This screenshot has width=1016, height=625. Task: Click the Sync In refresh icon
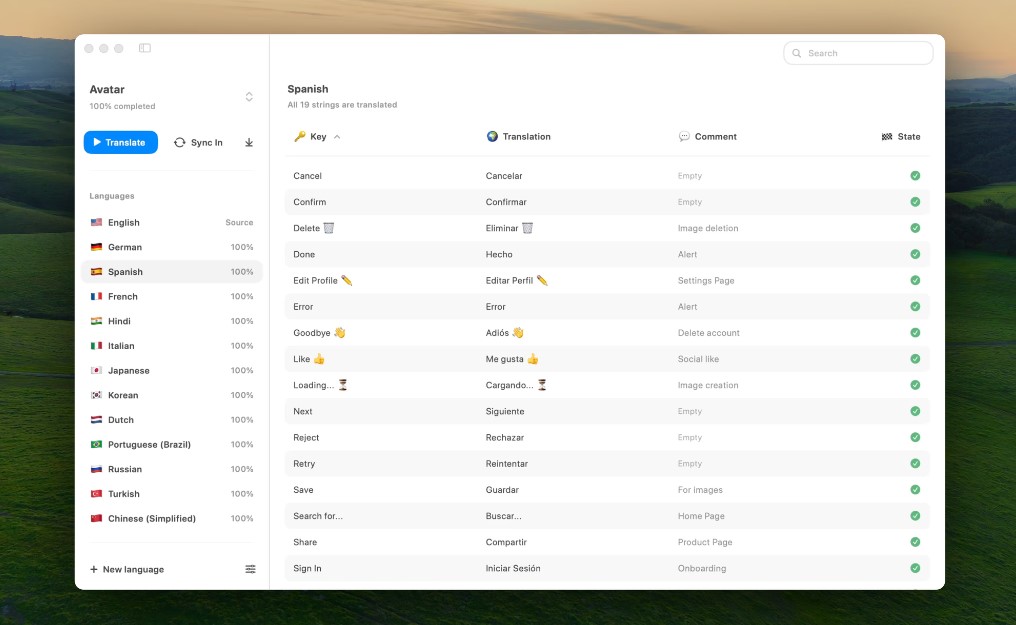tap(180, 143)
